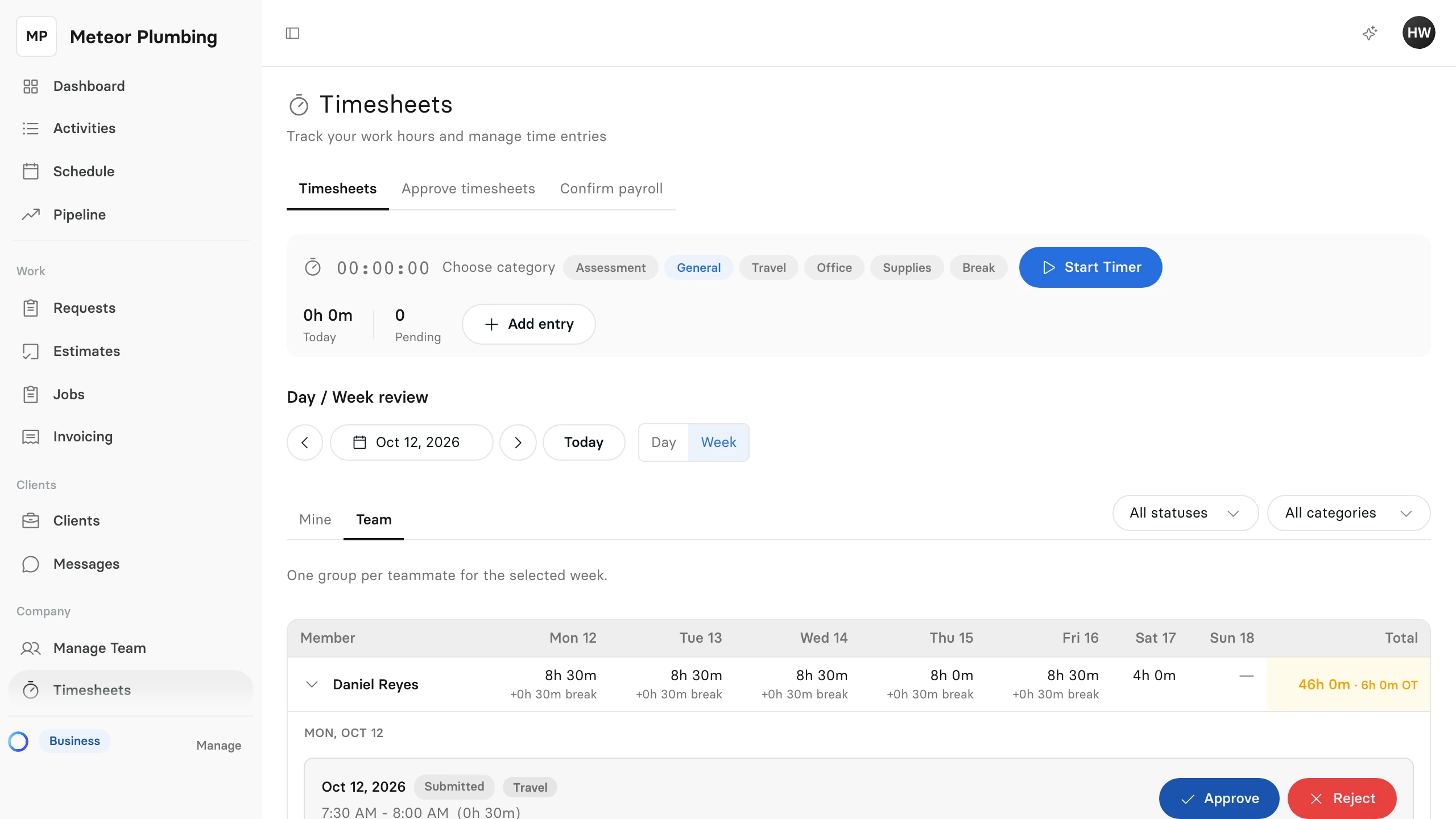The image size is (1456, 819).
Task: Switch review to Day view
Action: 663,442
